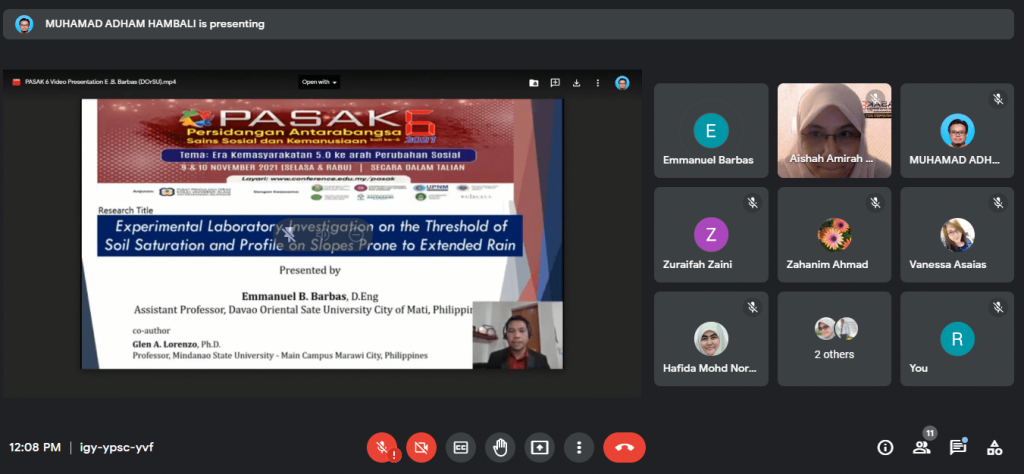Click the 'Emmanuel Barbas' name label
Screen dimensions: 1024x474
point(708,160)
